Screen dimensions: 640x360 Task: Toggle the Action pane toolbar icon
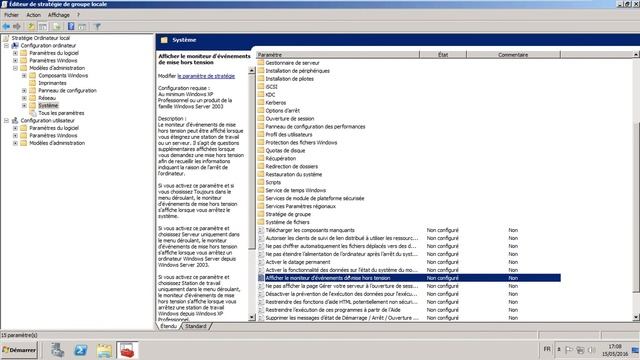82,27
